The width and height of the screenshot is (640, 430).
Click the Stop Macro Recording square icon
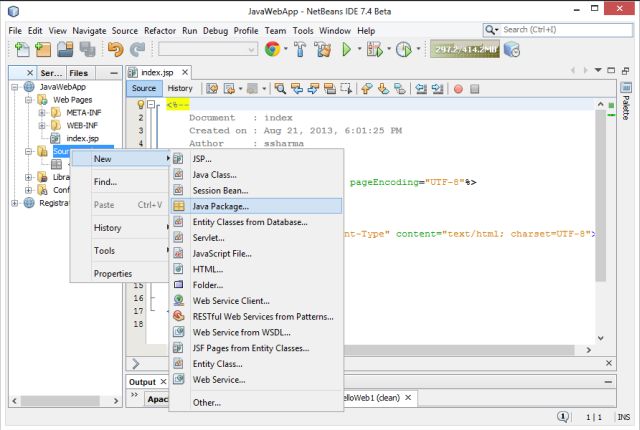tap(474, 89)
